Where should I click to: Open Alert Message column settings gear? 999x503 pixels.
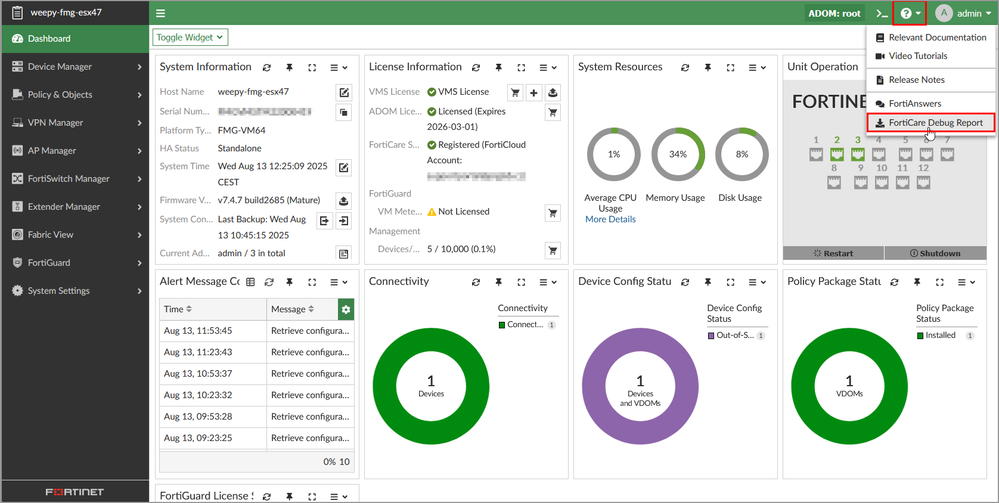(346, 310)
